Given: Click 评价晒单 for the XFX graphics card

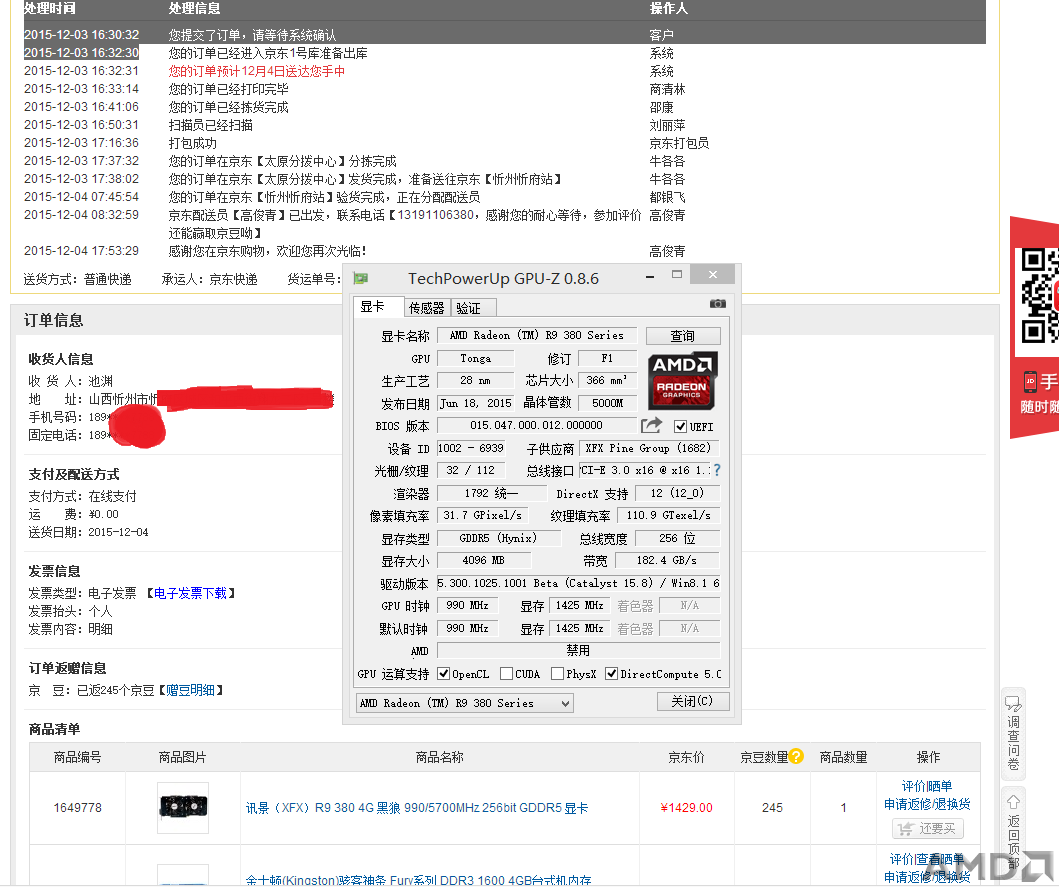Looking at the screenshot, I should click(927, 786).
